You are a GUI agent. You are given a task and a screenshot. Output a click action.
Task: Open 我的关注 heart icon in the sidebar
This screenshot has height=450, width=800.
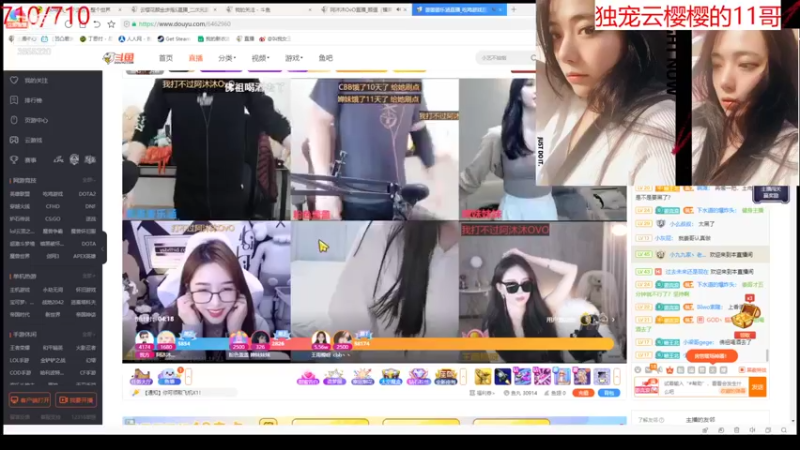coord(14,80)
